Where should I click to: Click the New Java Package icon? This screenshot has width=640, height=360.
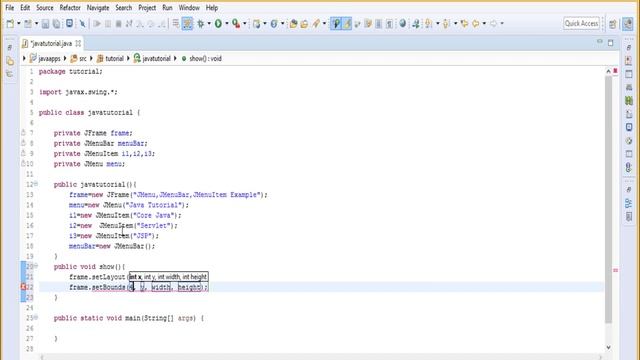click(256, 24)
